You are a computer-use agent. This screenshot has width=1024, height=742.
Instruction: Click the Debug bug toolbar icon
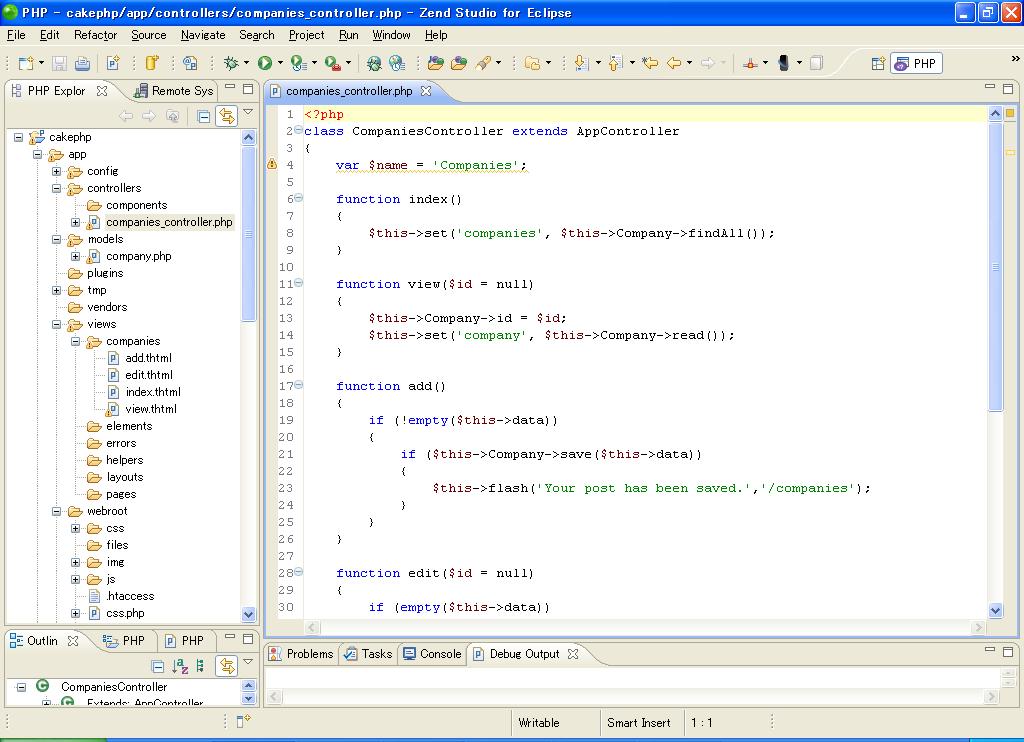pyautogui.click(x=231, y=63)
